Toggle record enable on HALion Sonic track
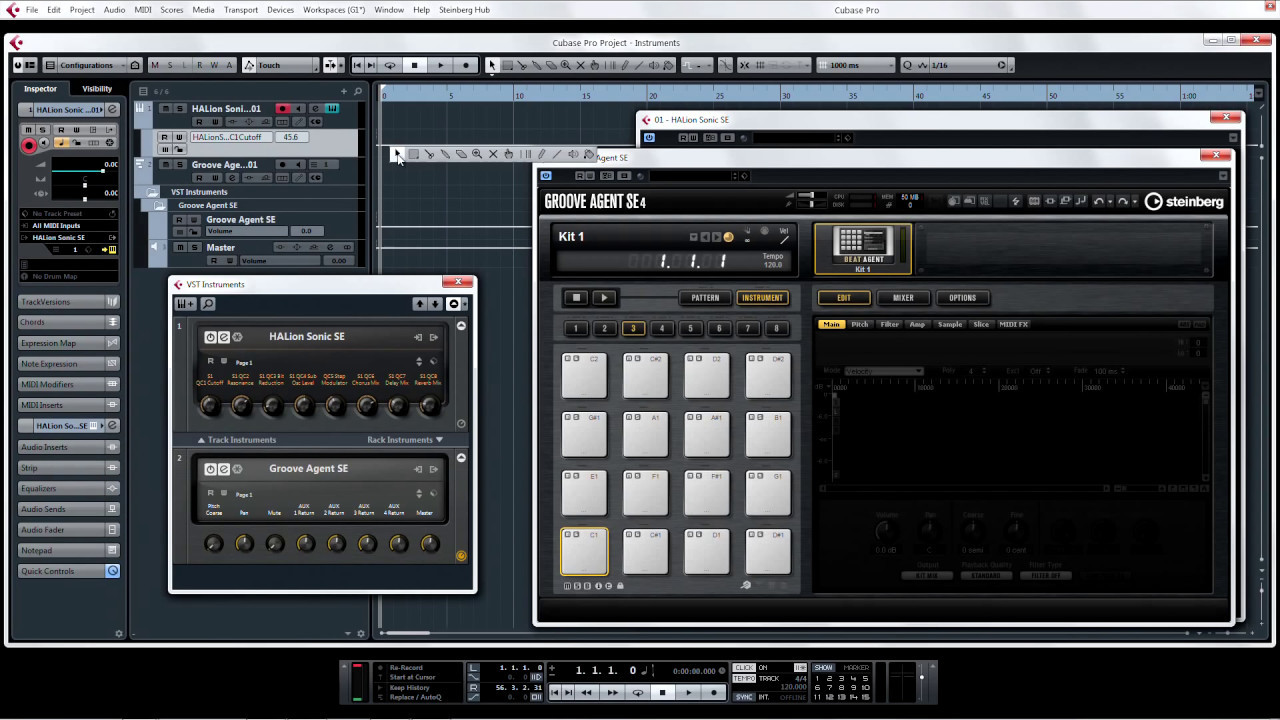This screenshot has width=1280, height=720. tap(282, 109)
